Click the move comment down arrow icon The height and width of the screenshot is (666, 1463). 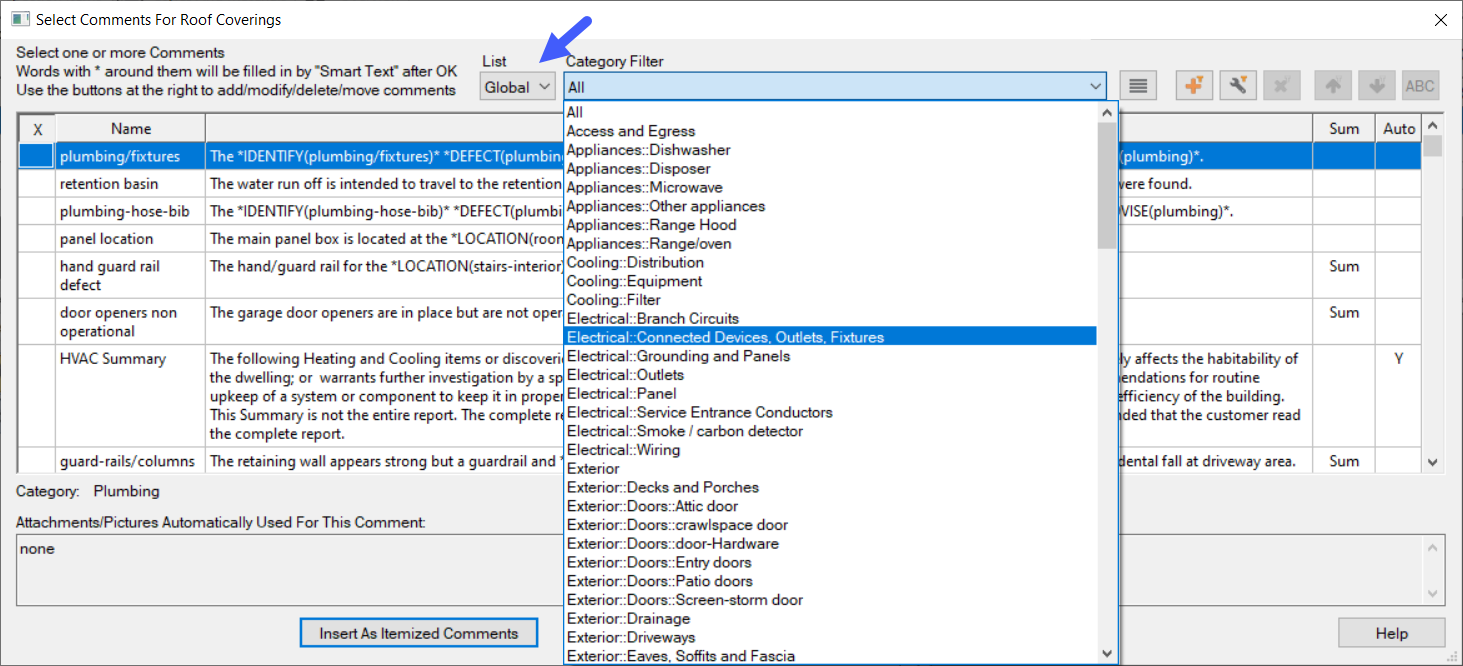tap(1377, 86)
